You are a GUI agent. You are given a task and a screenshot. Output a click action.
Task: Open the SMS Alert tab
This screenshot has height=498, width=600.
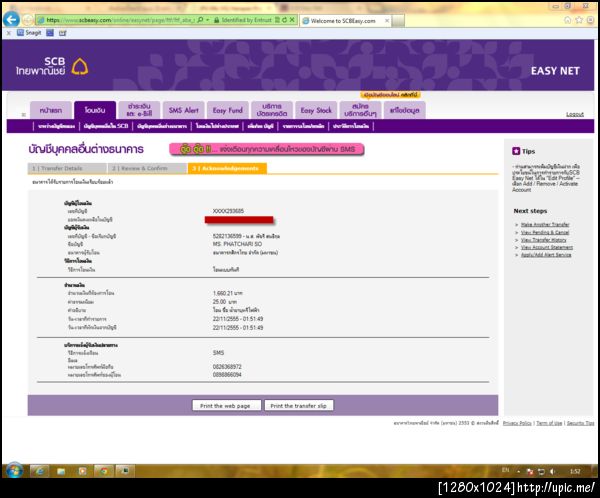tap(184, 110)
